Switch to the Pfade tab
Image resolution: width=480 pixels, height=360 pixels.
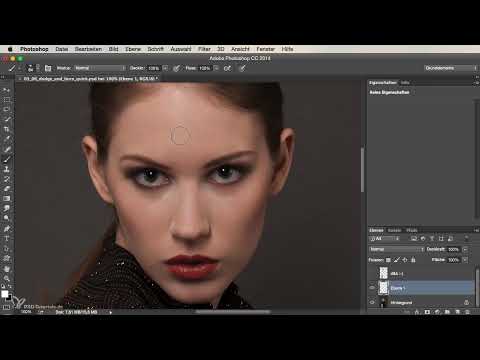pyautogui.click(x=412, y=230)
